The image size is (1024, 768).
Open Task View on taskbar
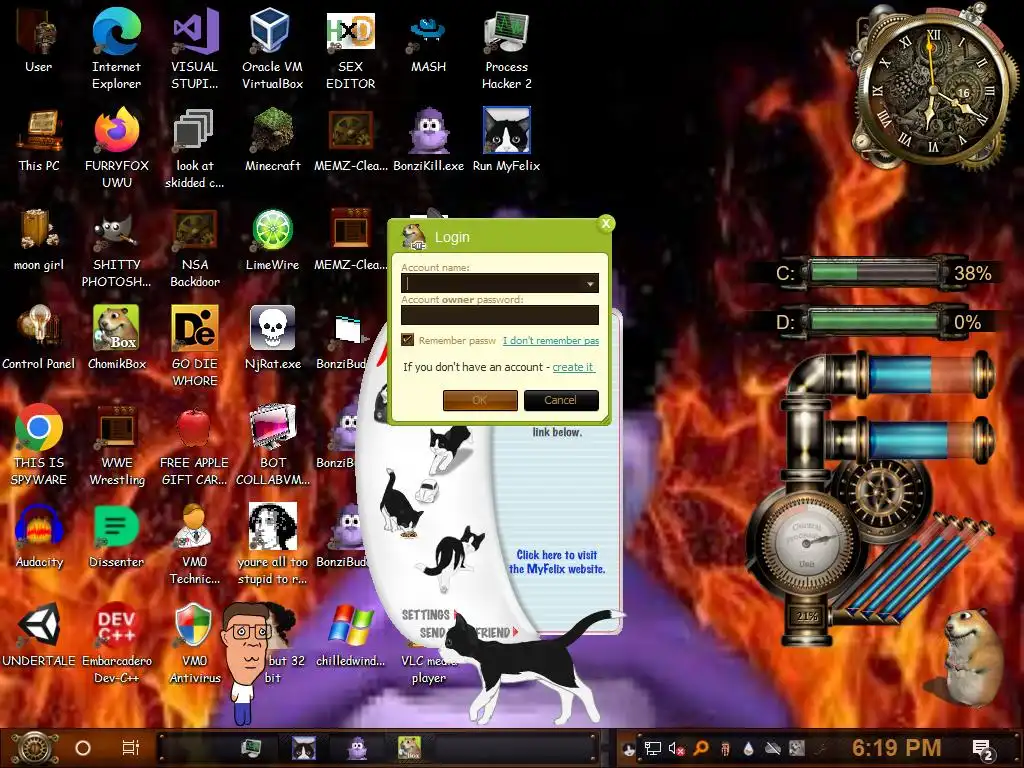pyautogui.click(x=131, y=748)
